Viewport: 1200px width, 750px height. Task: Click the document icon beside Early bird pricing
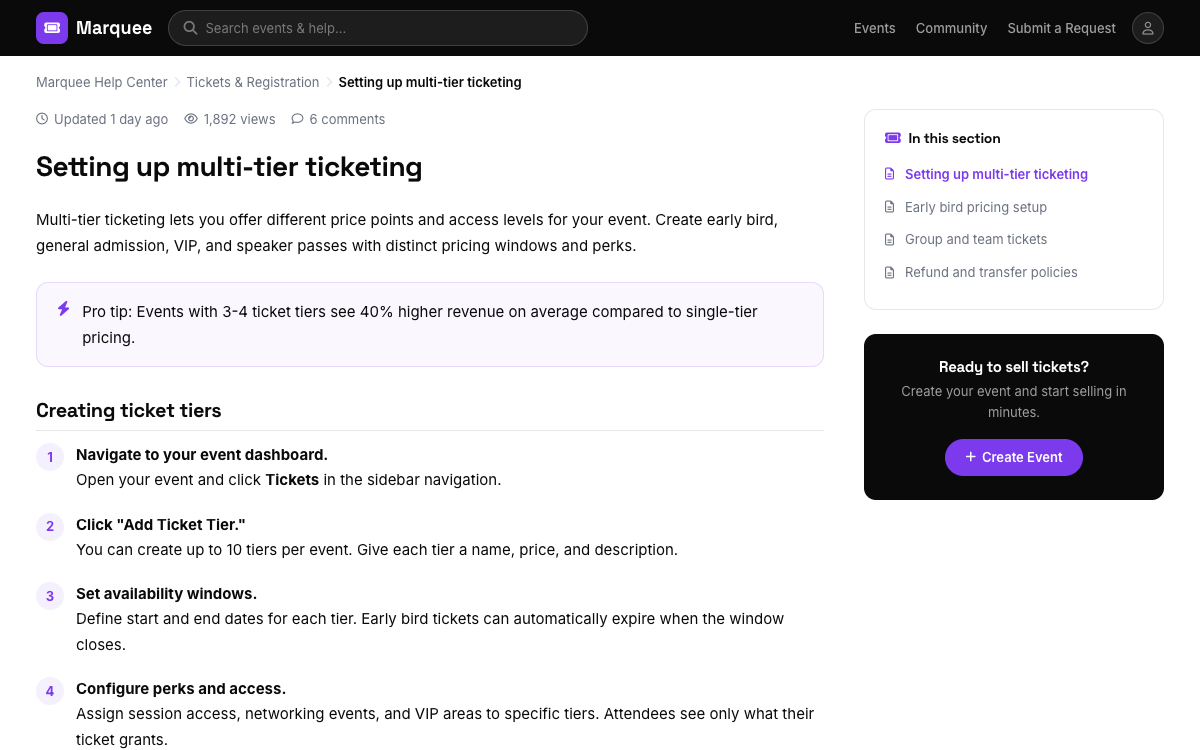[x=890, y=207]
